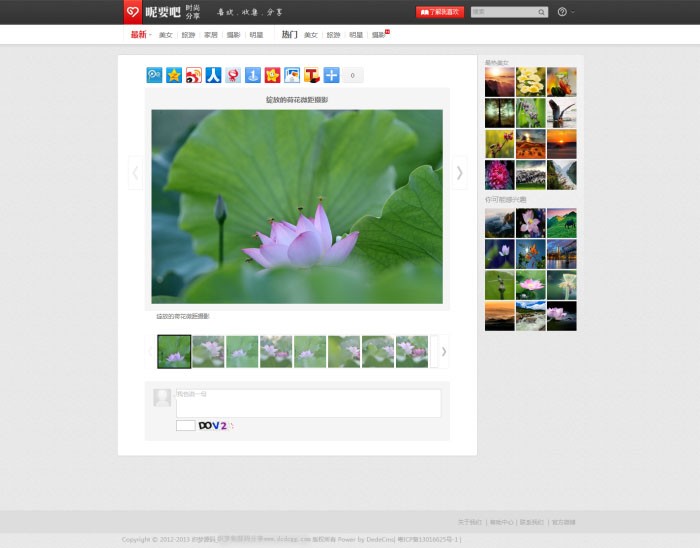The image size is (700, 548).
Task: Click the captcha input box
Action: 186,425
